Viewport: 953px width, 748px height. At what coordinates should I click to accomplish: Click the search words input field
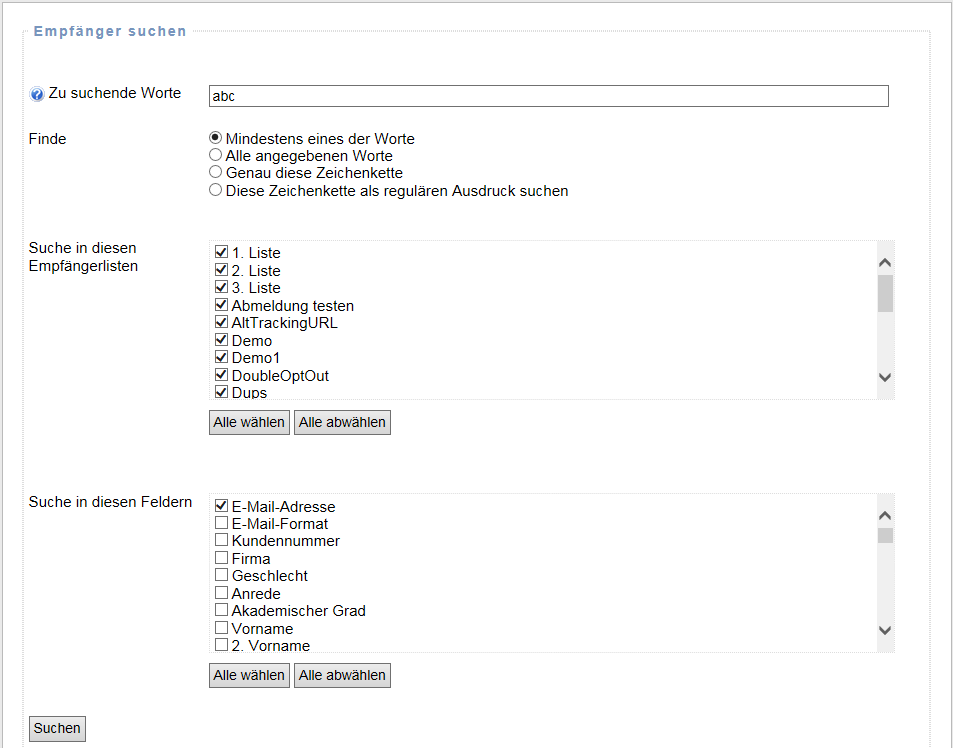tap(548, 96)
